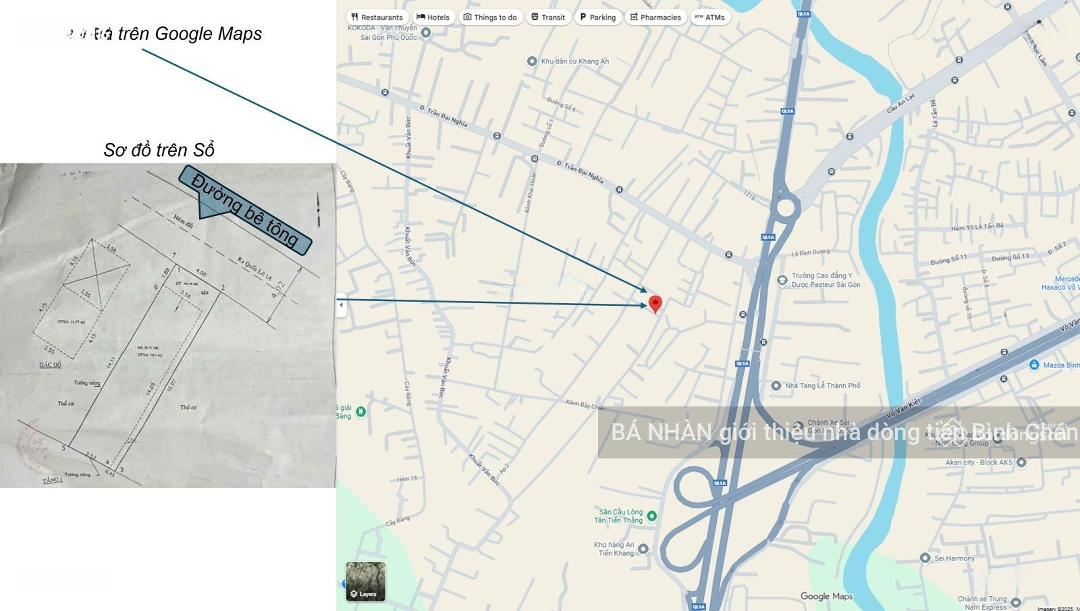Screen dimensions: 1080x611
Task: Click the Google Maps logo
Action: pos(828,597)
